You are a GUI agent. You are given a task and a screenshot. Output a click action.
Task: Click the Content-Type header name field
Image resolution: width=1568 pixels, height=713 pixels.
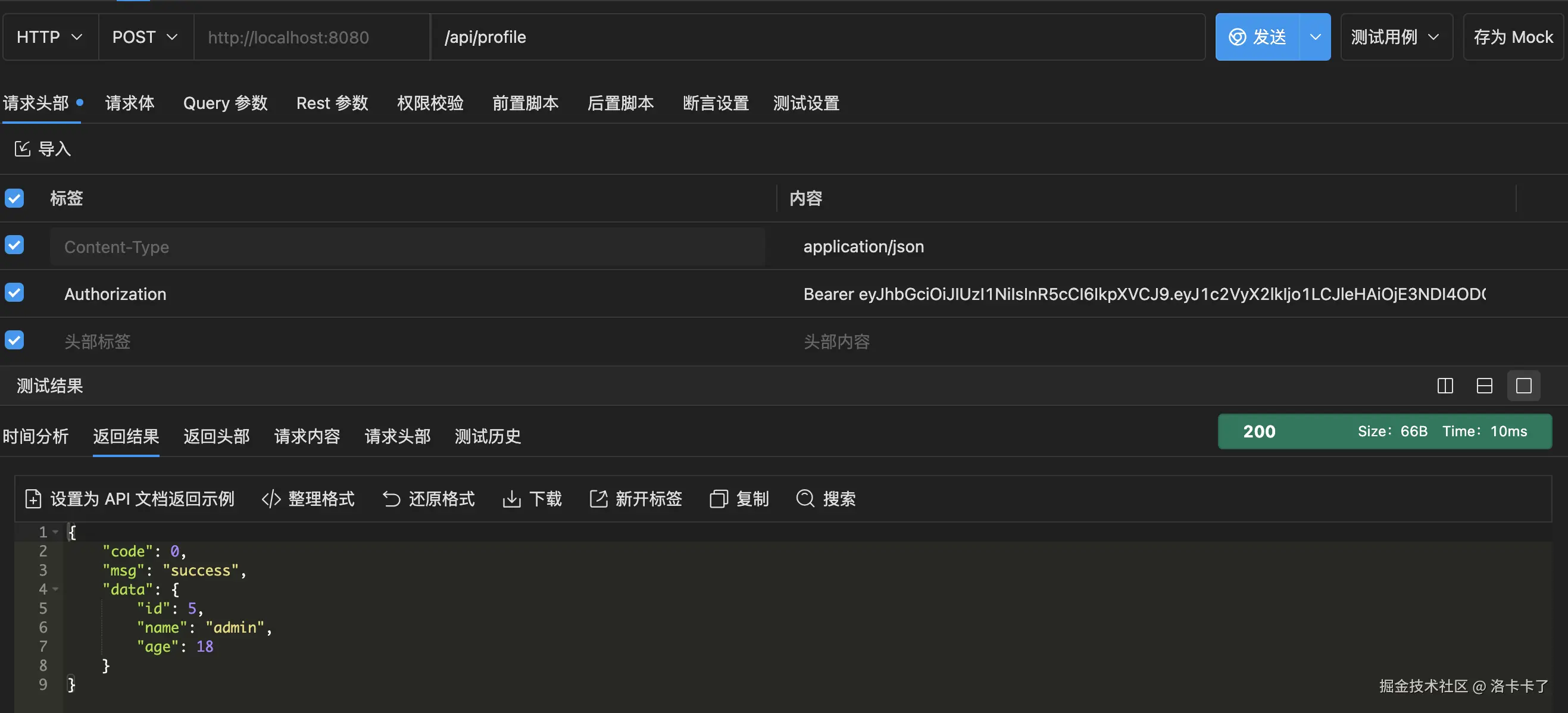[x=407, y=246]
